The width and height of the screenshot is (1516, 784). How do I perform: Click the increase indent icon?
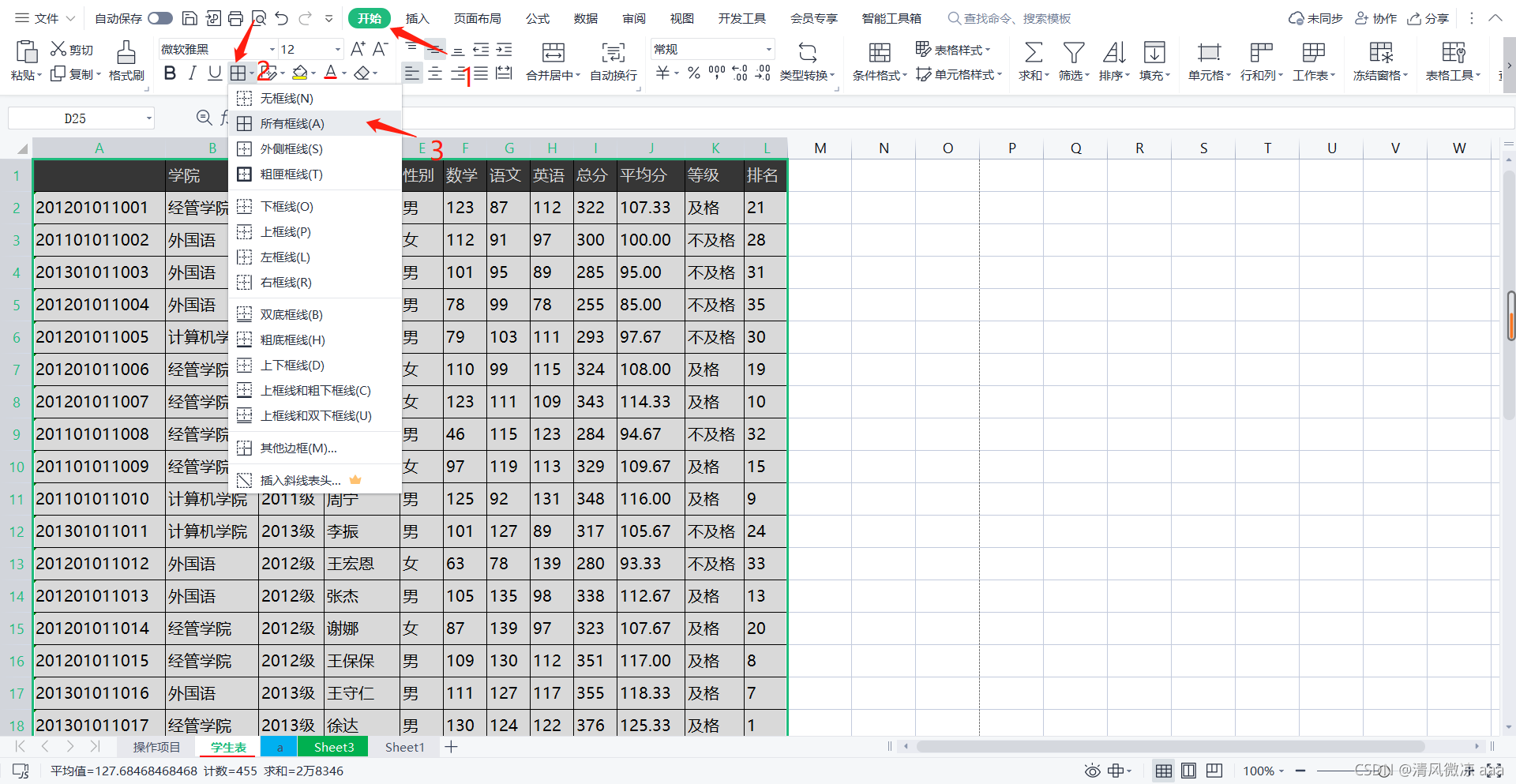click(x=504, y=49)
